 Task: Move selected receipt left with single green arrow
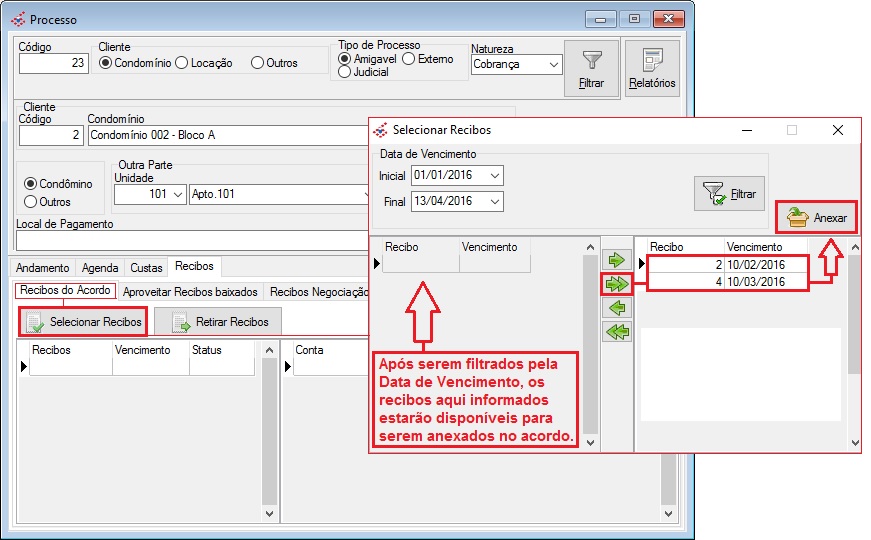tap(618, 308)
